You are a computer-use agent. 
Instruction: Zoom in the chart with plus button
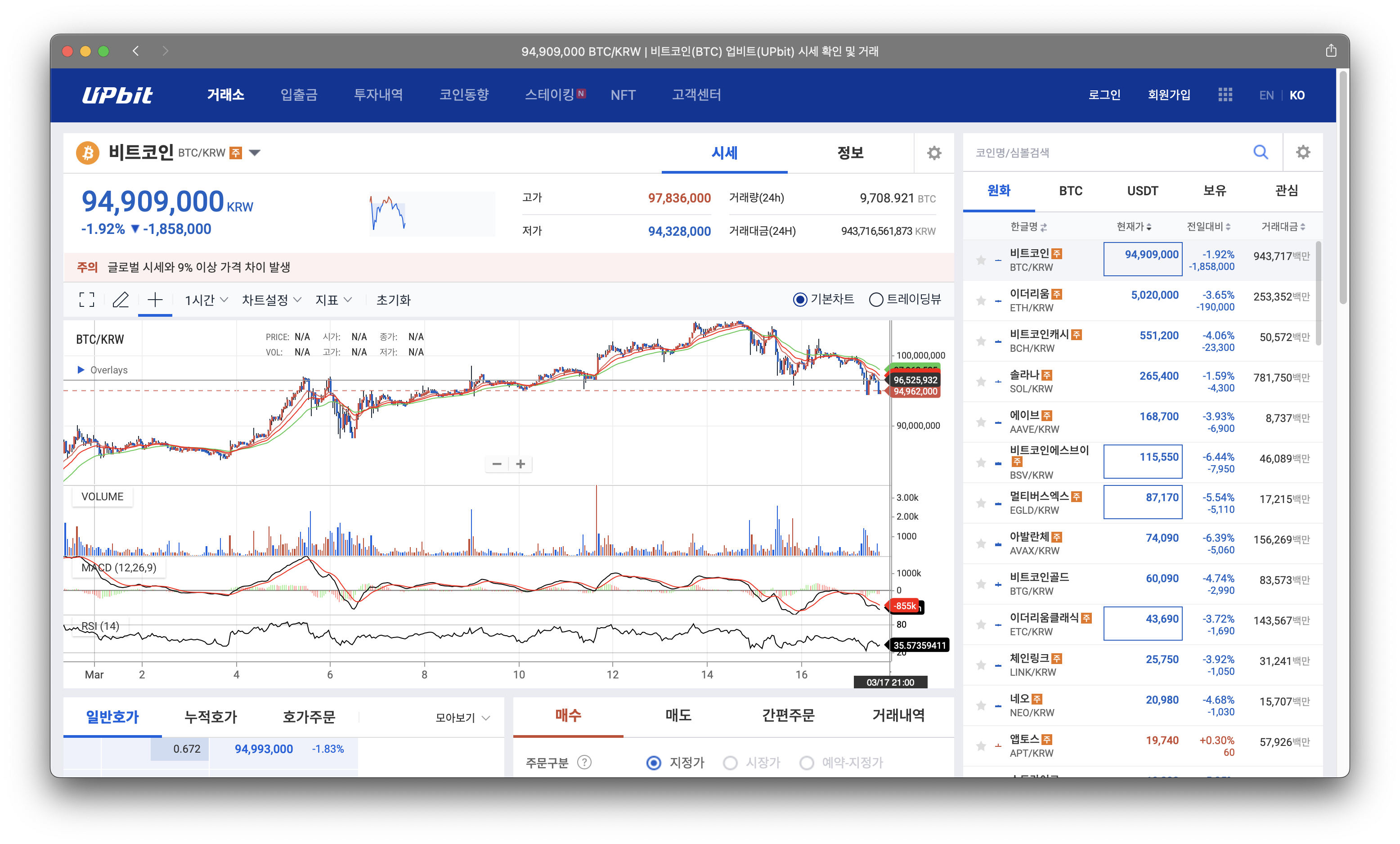(521, 464)
